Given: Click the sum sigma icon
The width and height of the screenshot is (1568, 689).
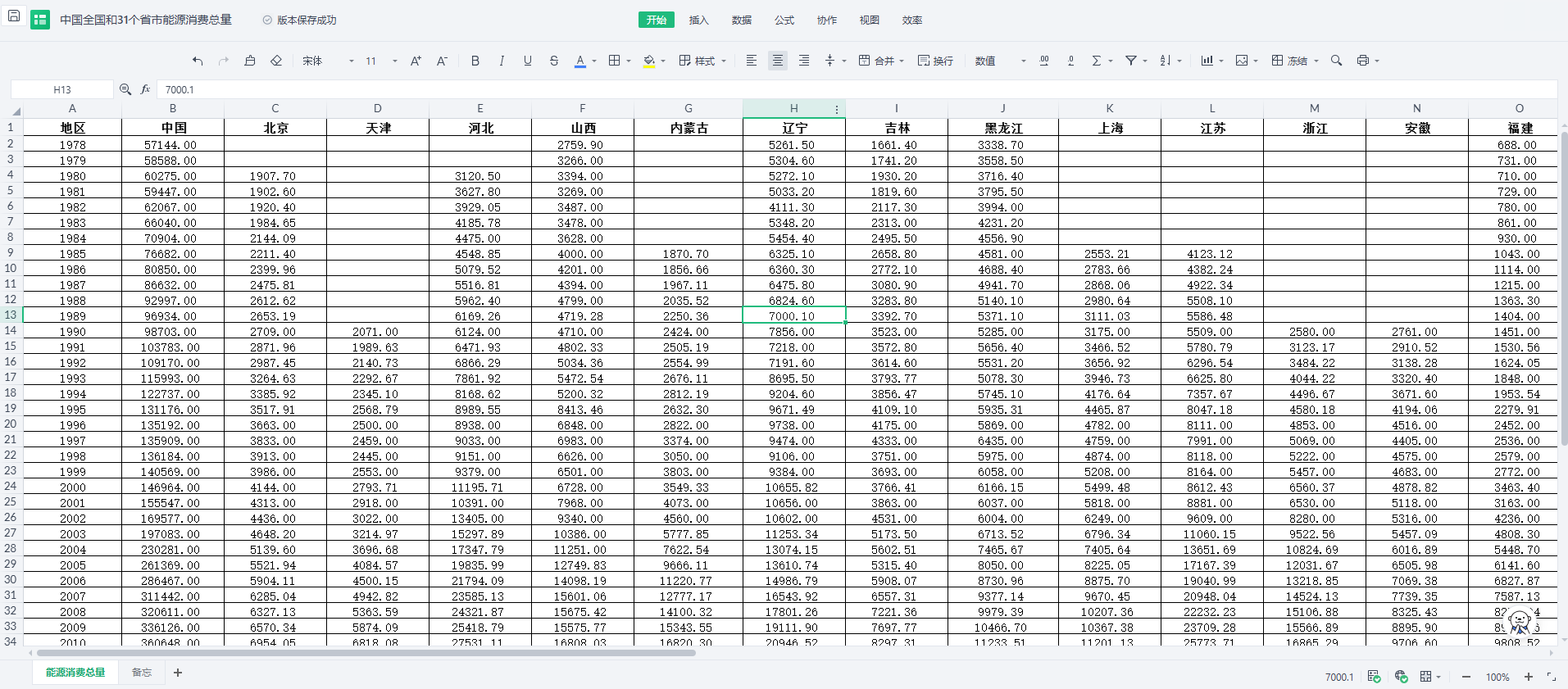Looking at the screenshot, I should (x=1097, y=61).
